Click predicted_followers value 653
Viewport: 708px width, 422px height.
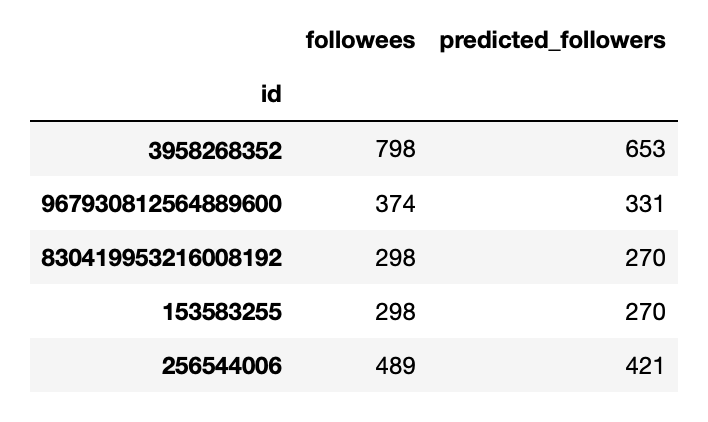(x=645, y=149)
